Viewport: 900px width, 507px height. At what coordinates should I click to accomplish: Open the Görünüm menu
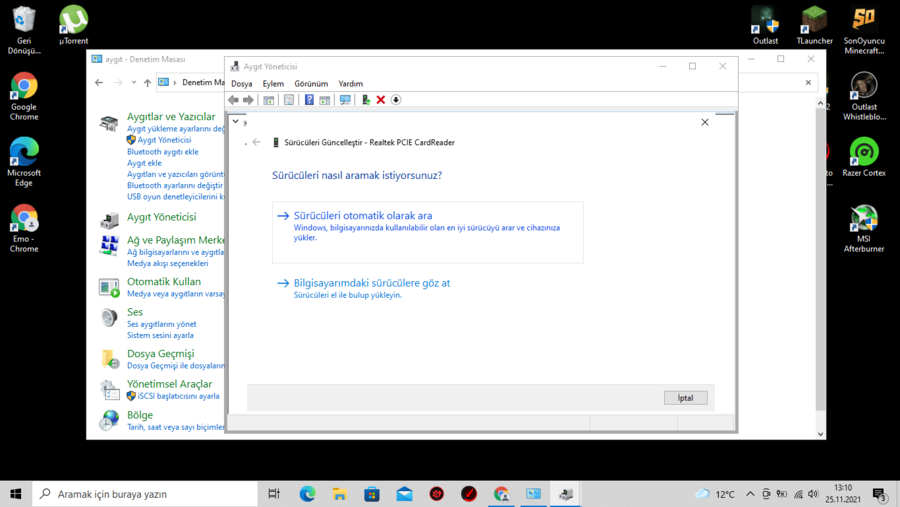click(311, 84)
